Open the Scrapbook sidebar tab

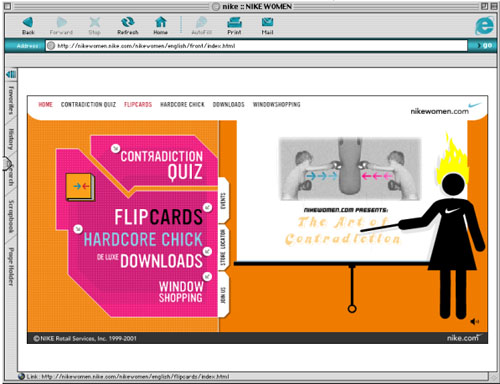click(11, 216)
